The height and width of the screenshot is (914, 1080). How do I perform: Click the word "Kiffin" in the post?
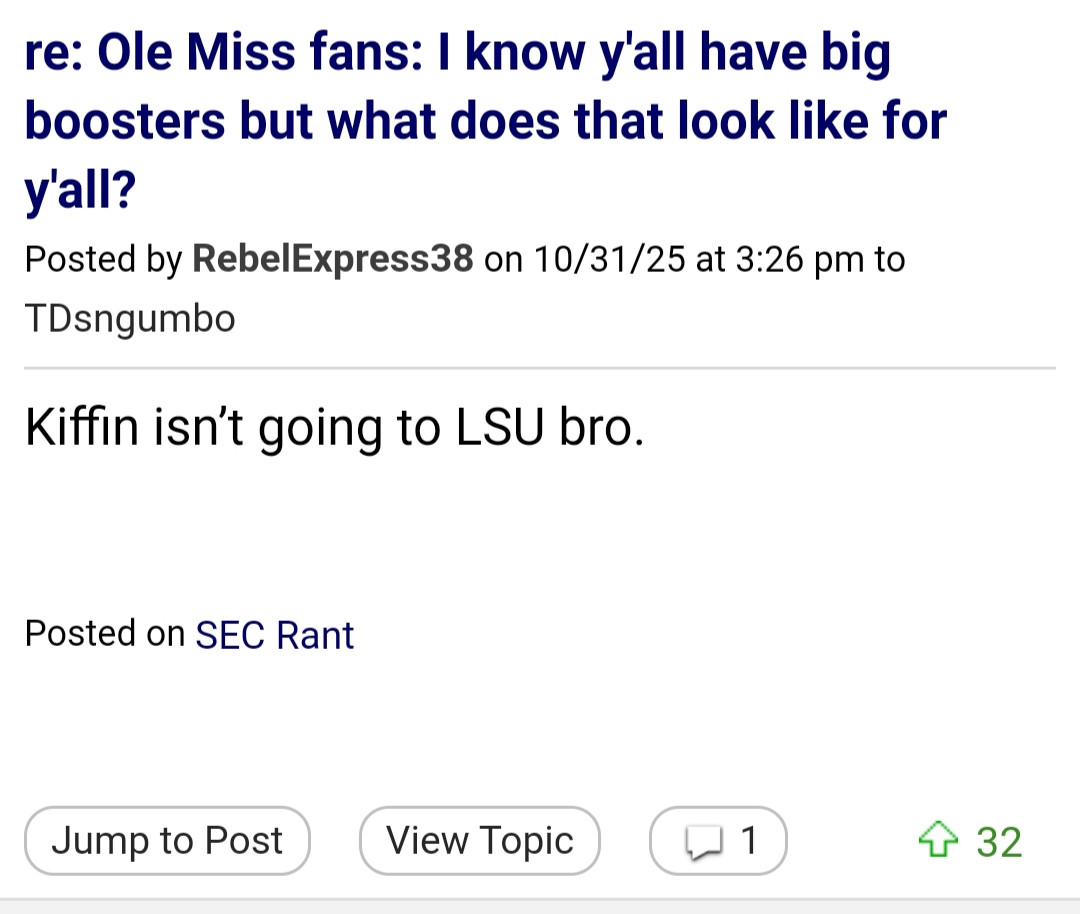pos(83,427)
